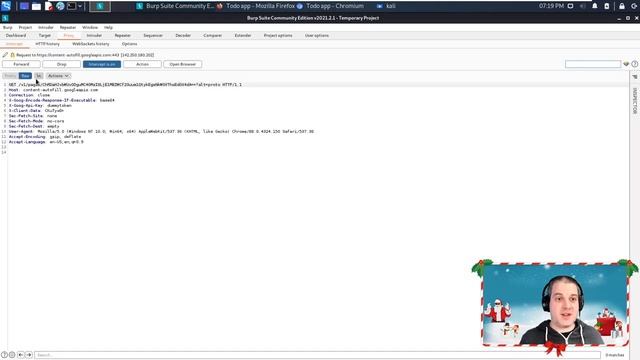The width and height of the screenshot is (640, 360).
Task: Lock the screen using the padlock icon
Action: point(622,6)
